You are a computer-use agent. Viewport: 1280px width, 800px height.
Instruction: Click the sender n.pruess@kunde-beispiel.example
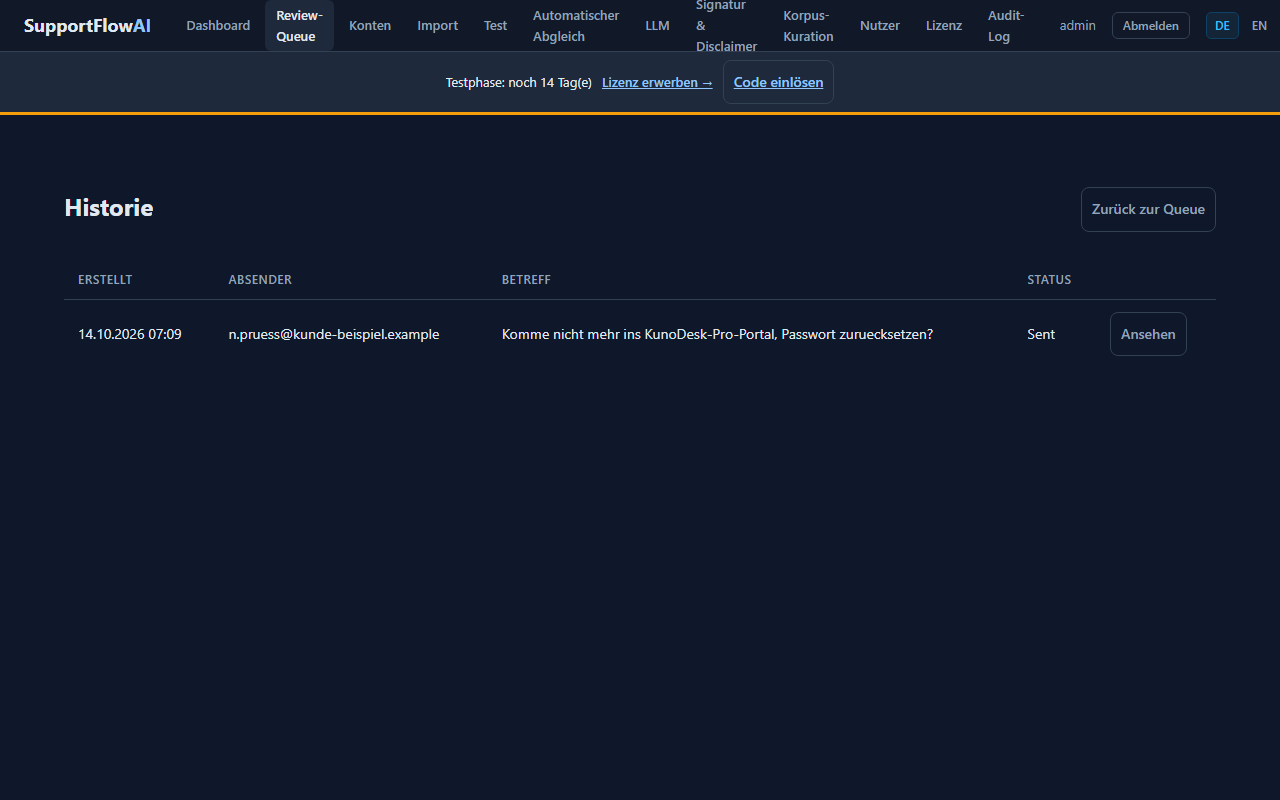click(x=334, y=334)
